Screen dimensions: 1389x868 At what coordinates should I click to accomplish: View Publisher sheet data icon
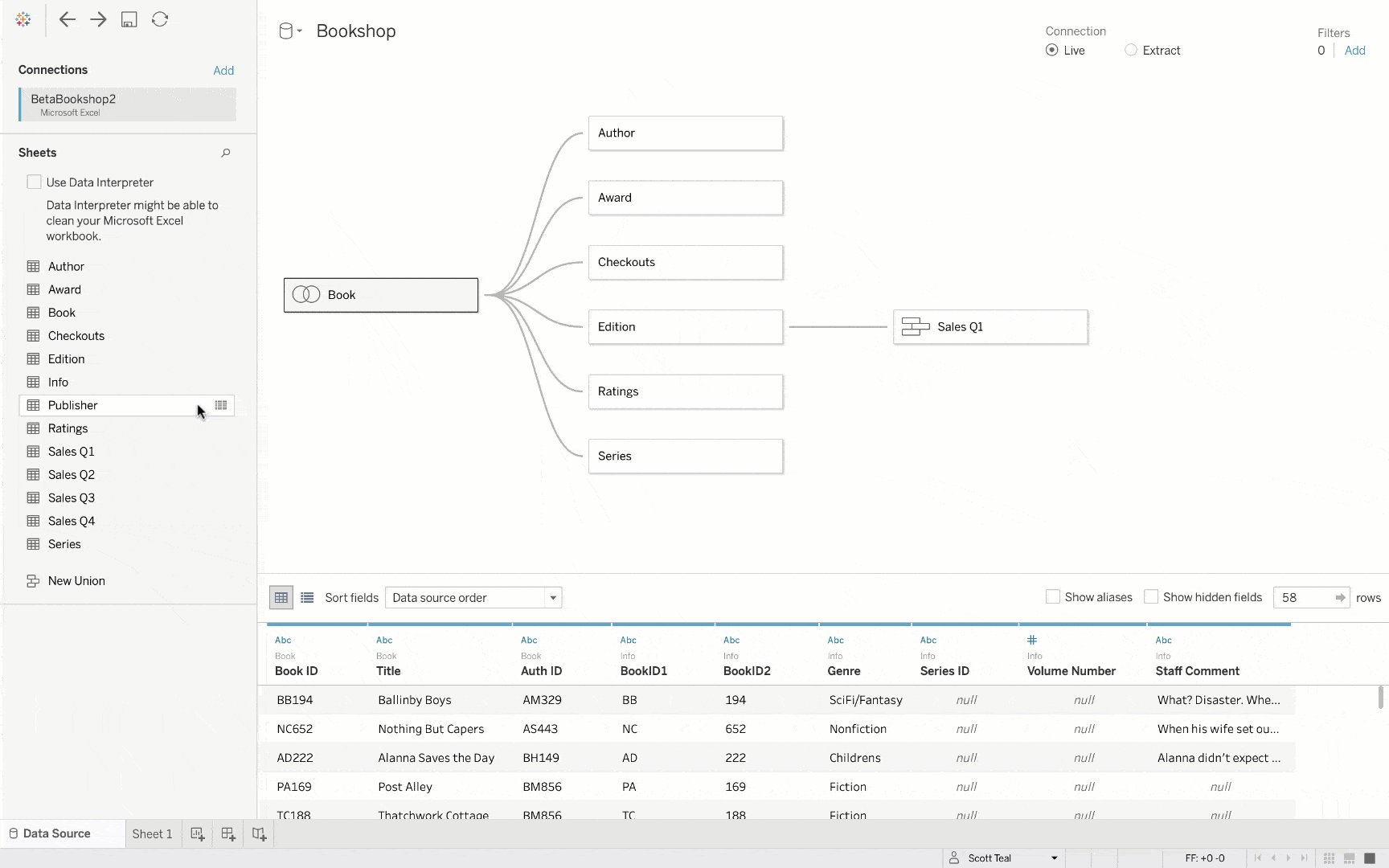click(221, 405)
